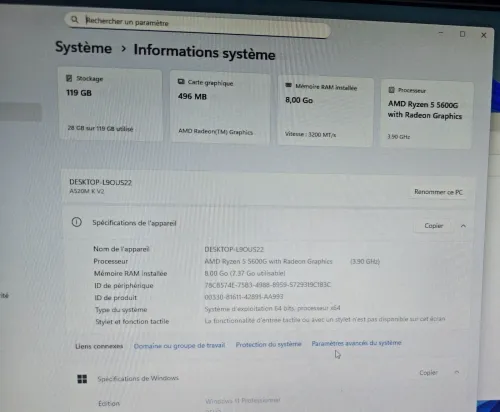Click the 'Édition' label under Windows specs

109,403
